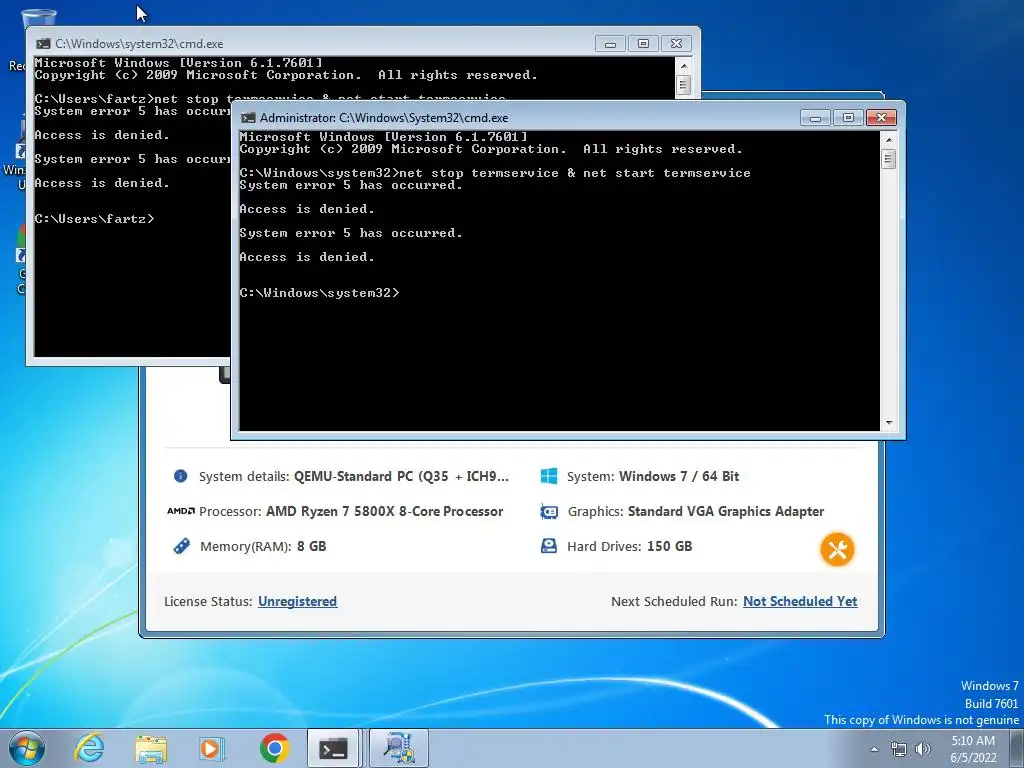Click scrollbar thumb in Administrator cmd
This screenshot has width=1024, height=768.
pyautogui.click(x=888, y=159)
